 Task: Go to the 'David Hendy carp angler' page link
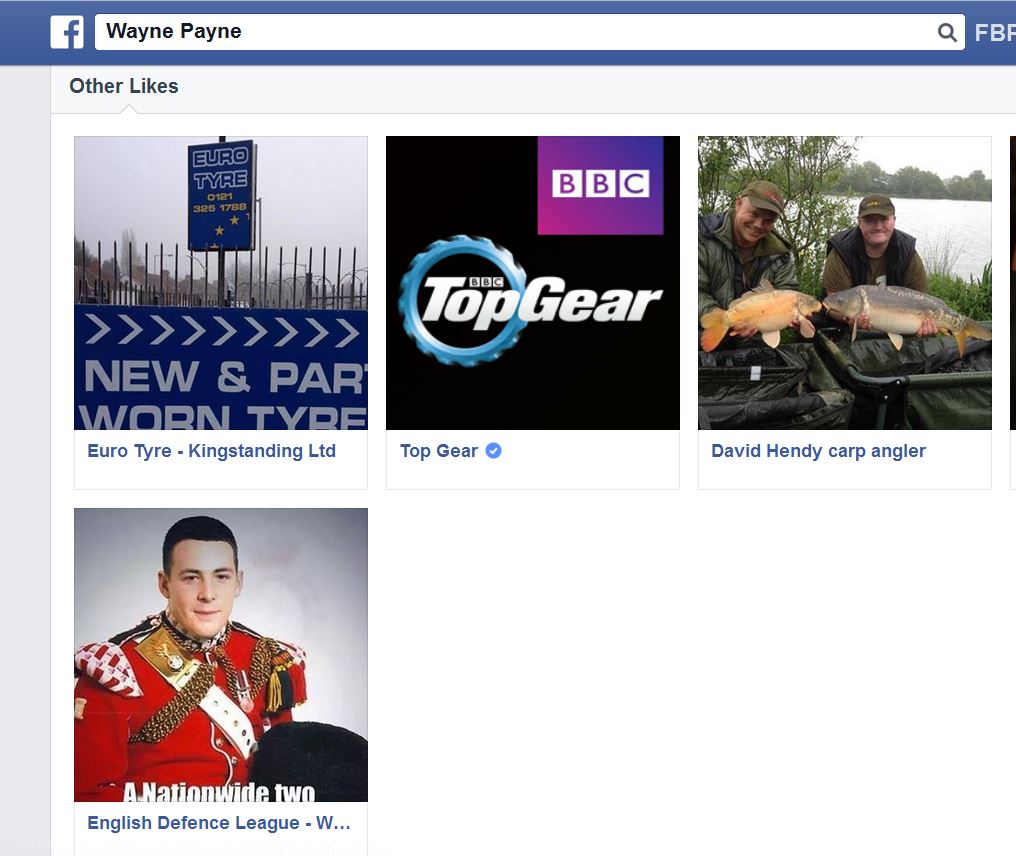pyautogui.click(x=818, y=451)
